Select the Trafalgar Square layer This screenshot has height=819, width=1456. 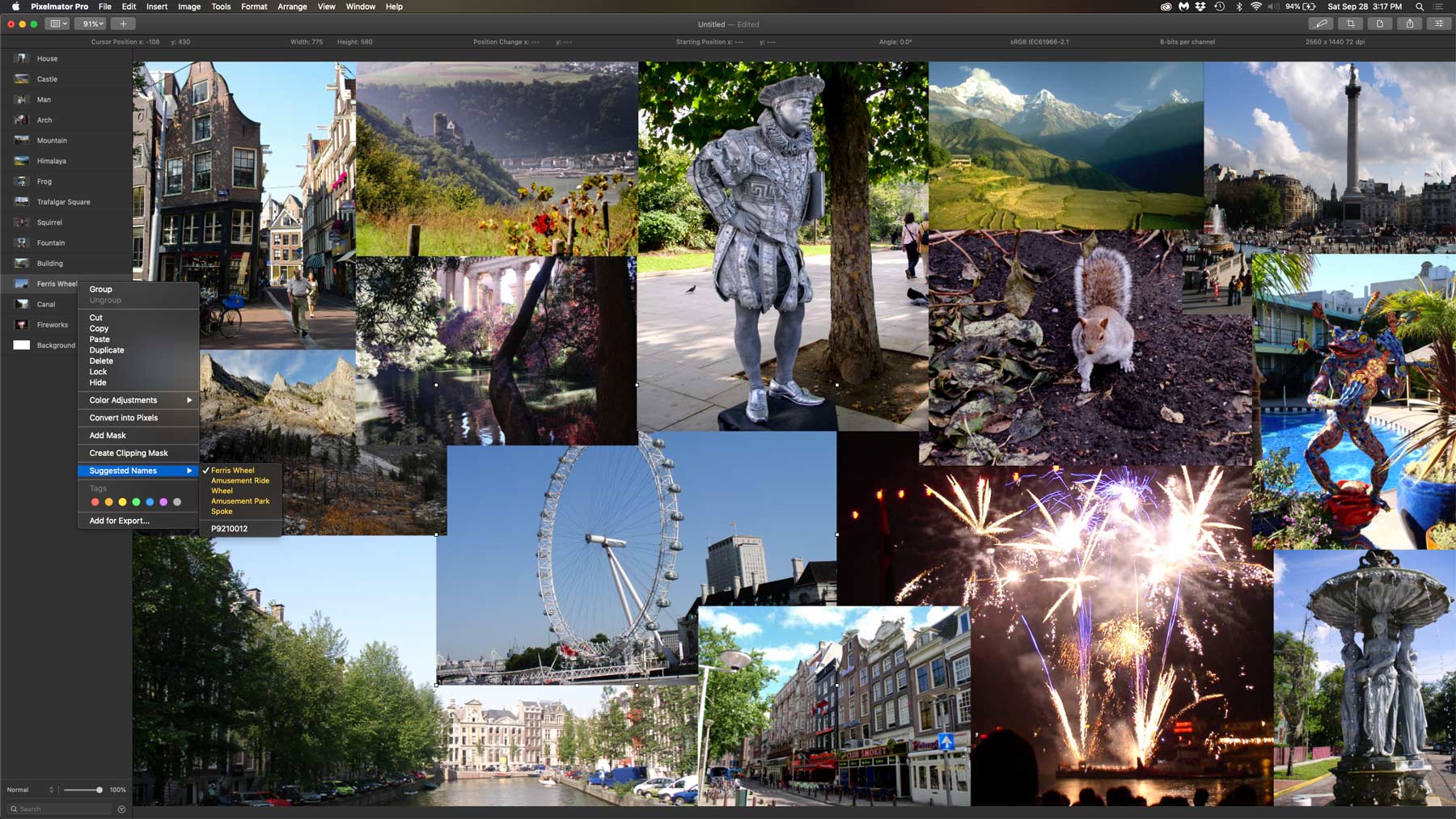point(66,202)
